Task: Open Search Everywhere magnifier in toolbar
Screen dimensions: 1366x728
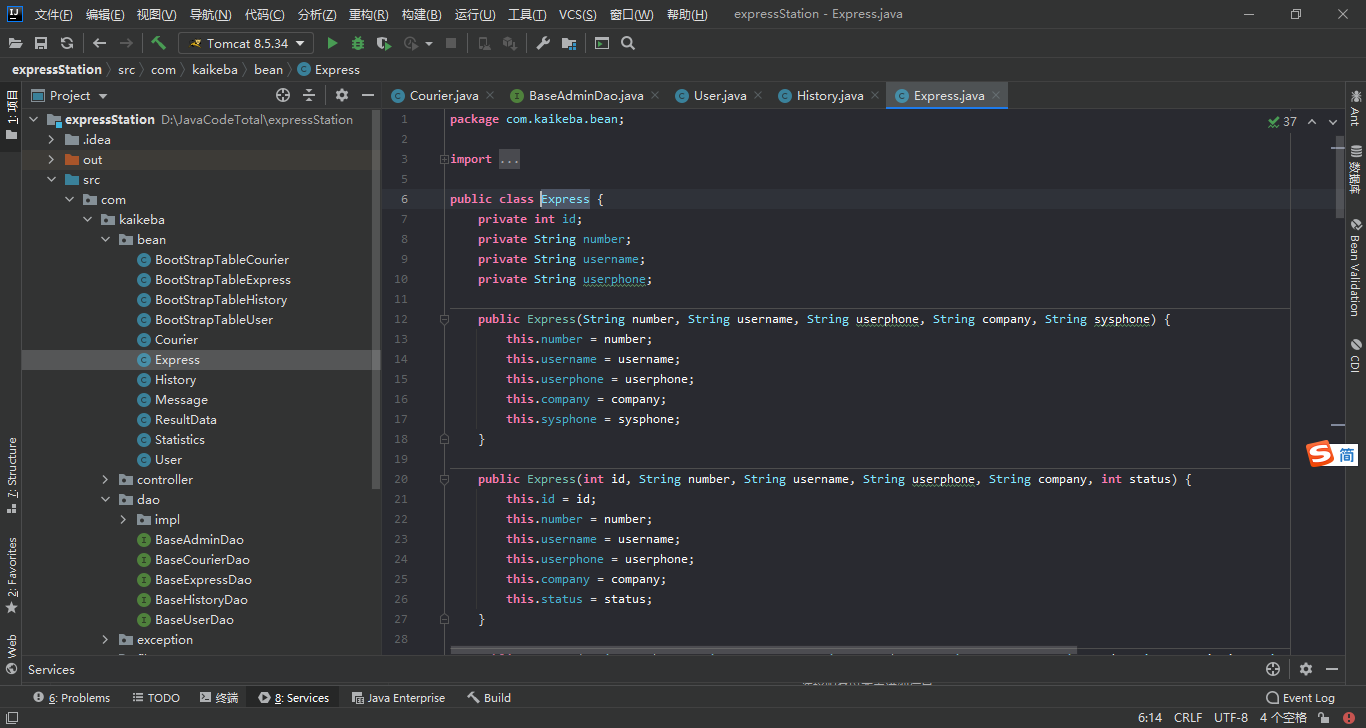Action: (x=628, y=43)
